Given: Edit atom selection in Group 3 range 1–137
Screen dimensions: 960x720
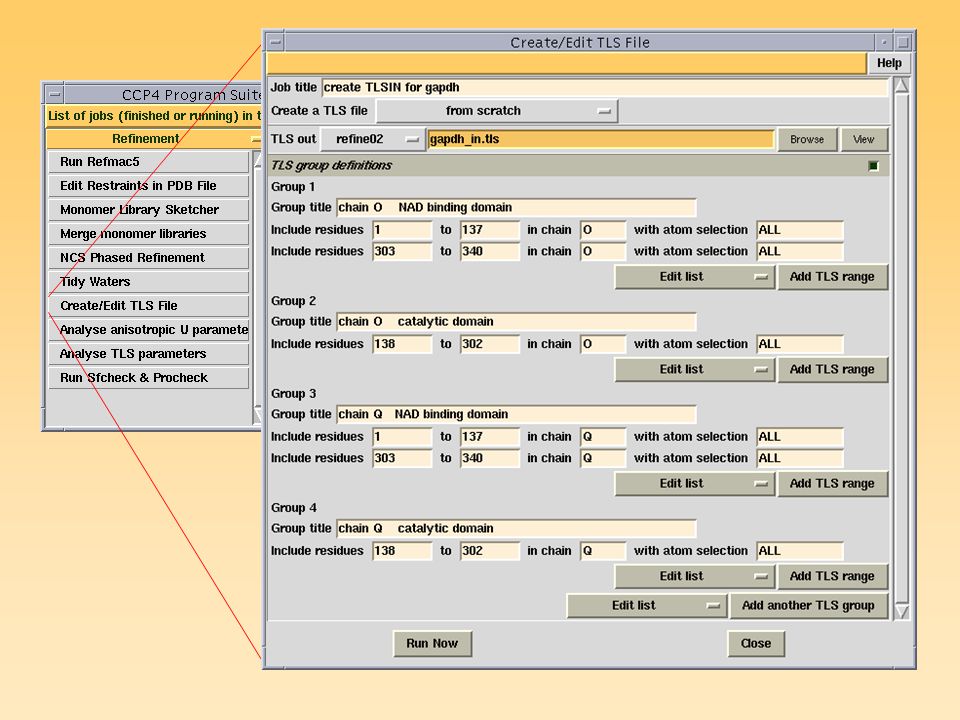Looking at the screenshot, I should [800, 437].
